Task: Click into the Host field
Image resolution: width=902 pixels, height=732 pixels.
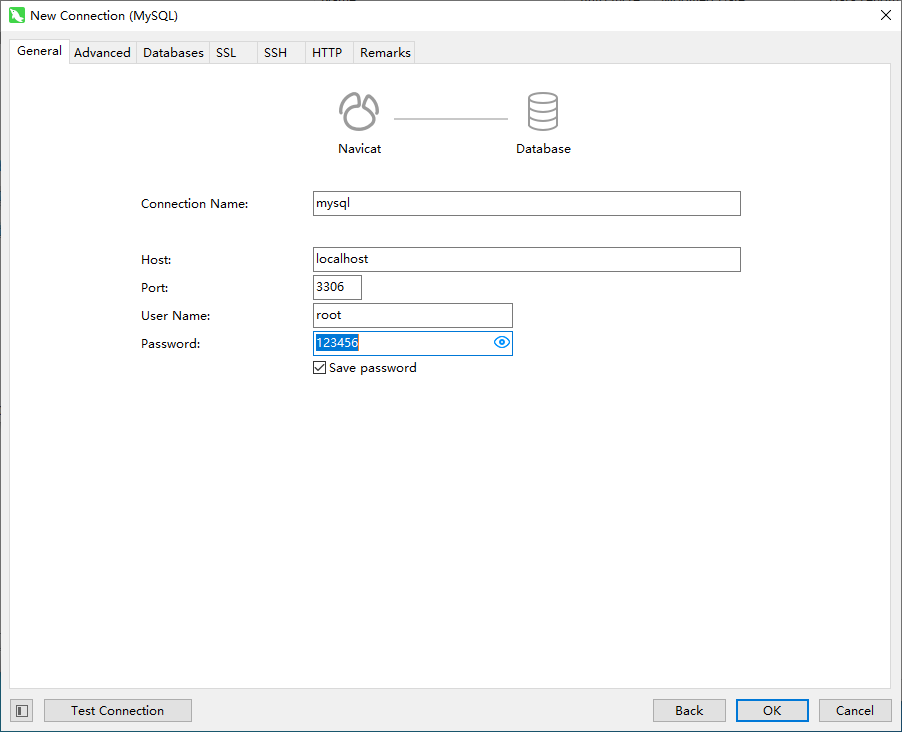Action: tap(526, 260)
